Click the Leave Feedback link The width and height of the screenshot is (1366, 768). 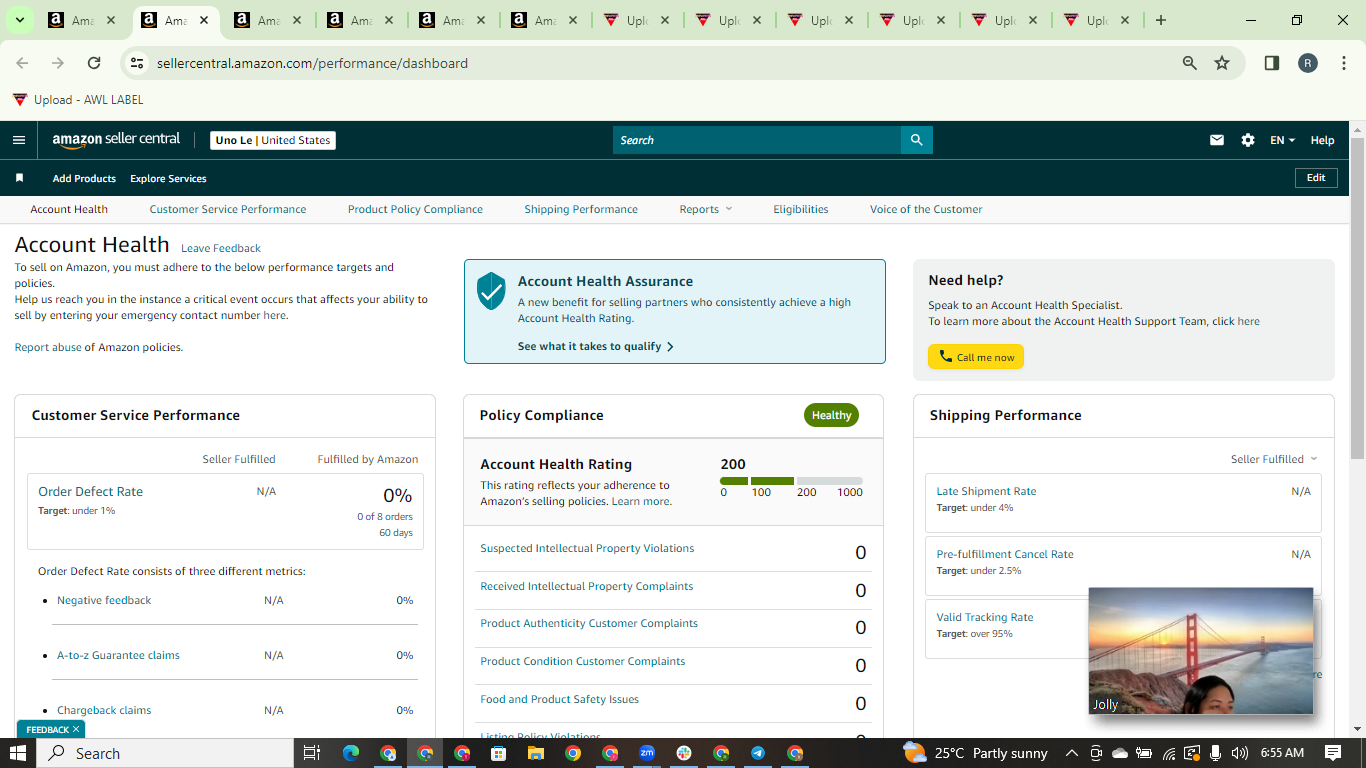221,248
